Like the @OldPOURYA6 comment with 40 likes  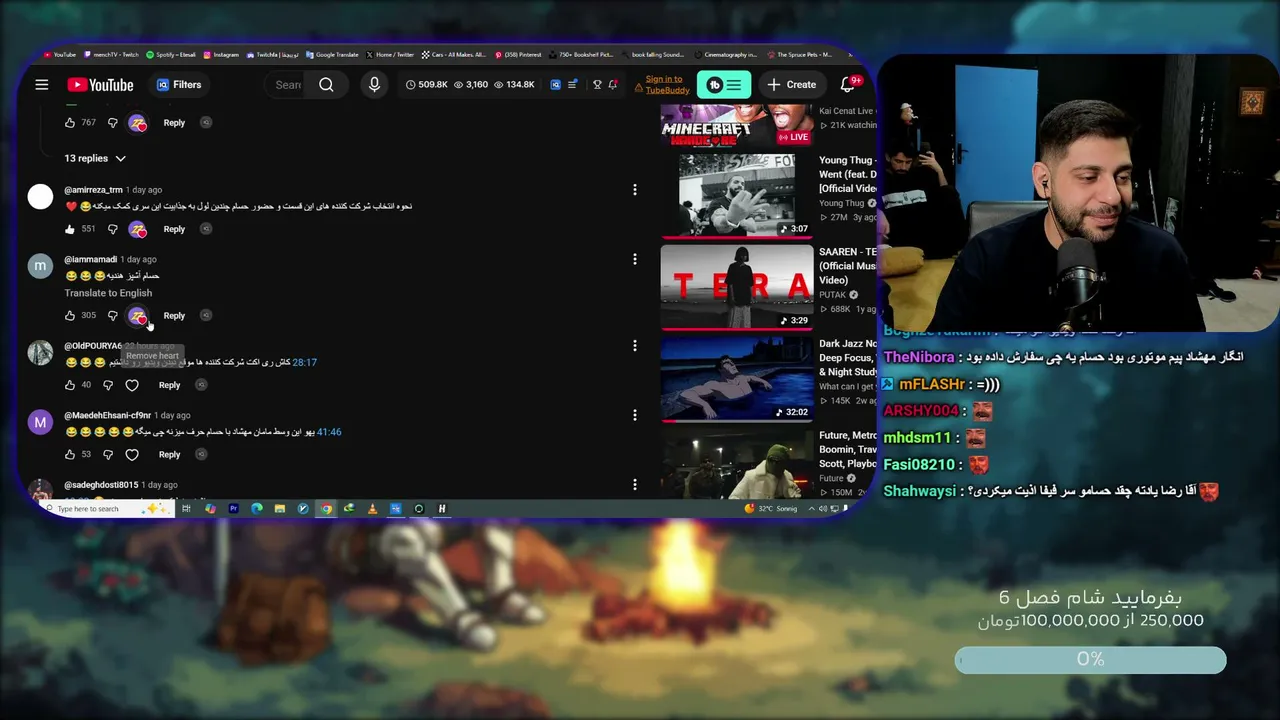click(70, 385)
